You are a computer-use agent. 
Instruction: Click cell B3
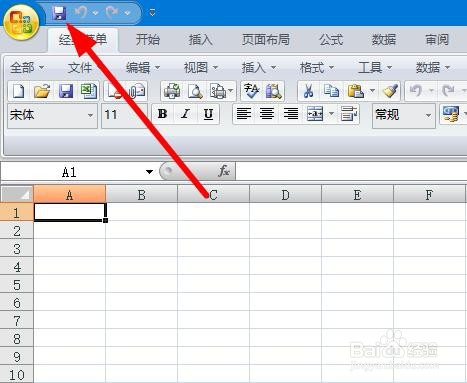pos(141,248)
